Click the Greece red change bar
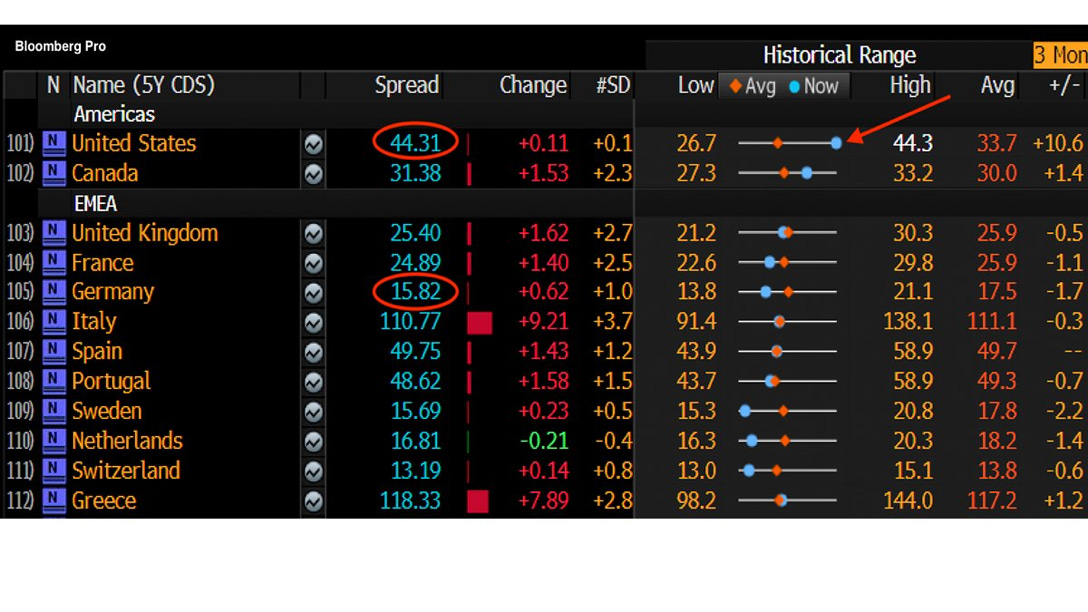 pyautogui.click(x=477, y=502)
